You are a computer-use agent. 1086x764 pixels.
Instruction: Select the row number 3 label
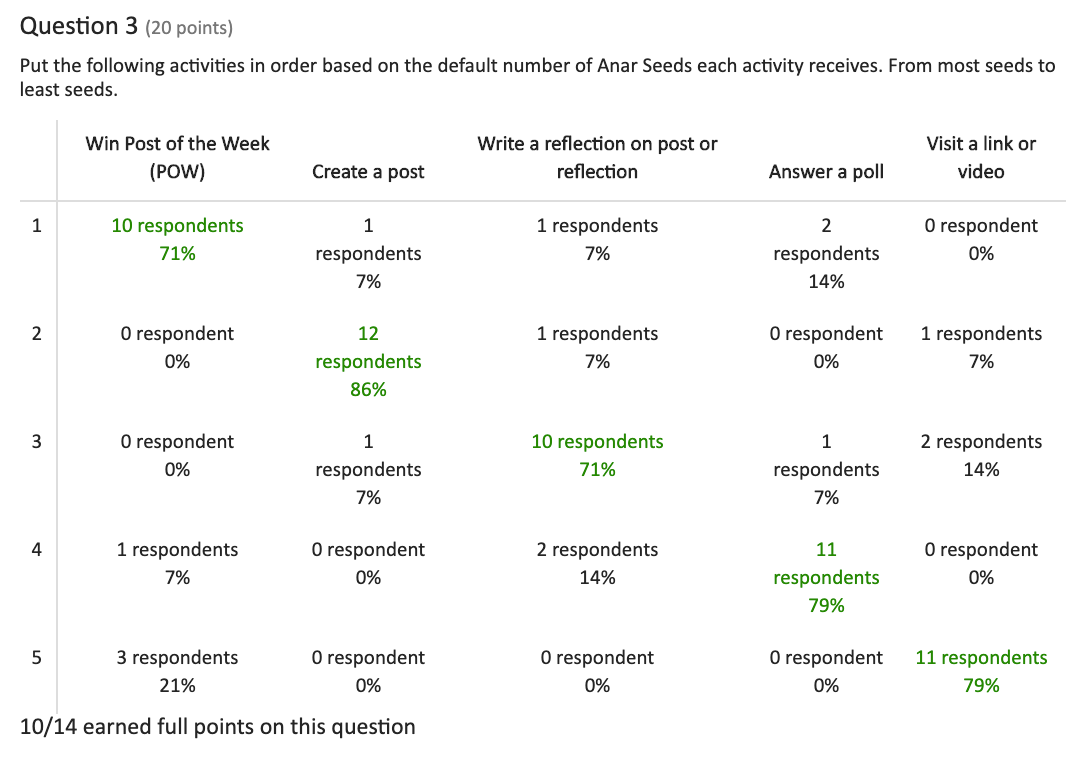click(x=37, y=441)
